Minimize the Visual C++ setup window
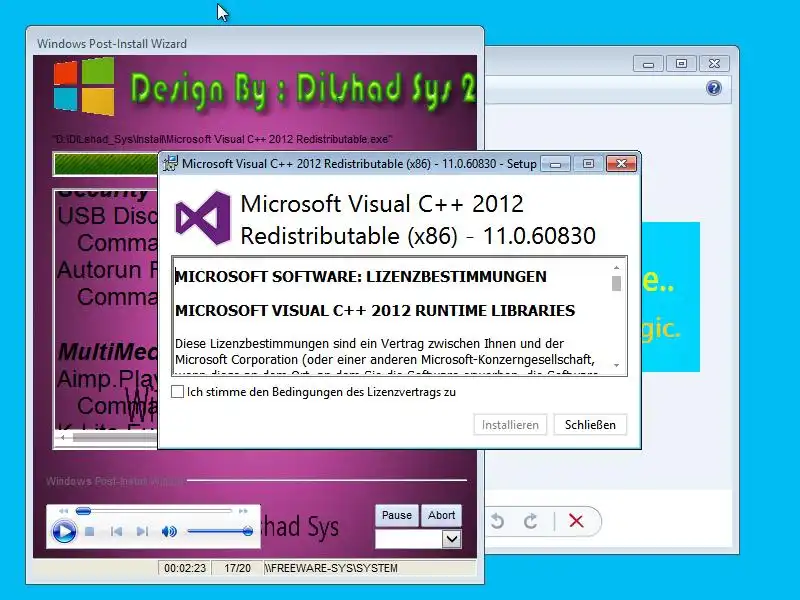Viewport: 800px width, 600px height. 556,164
